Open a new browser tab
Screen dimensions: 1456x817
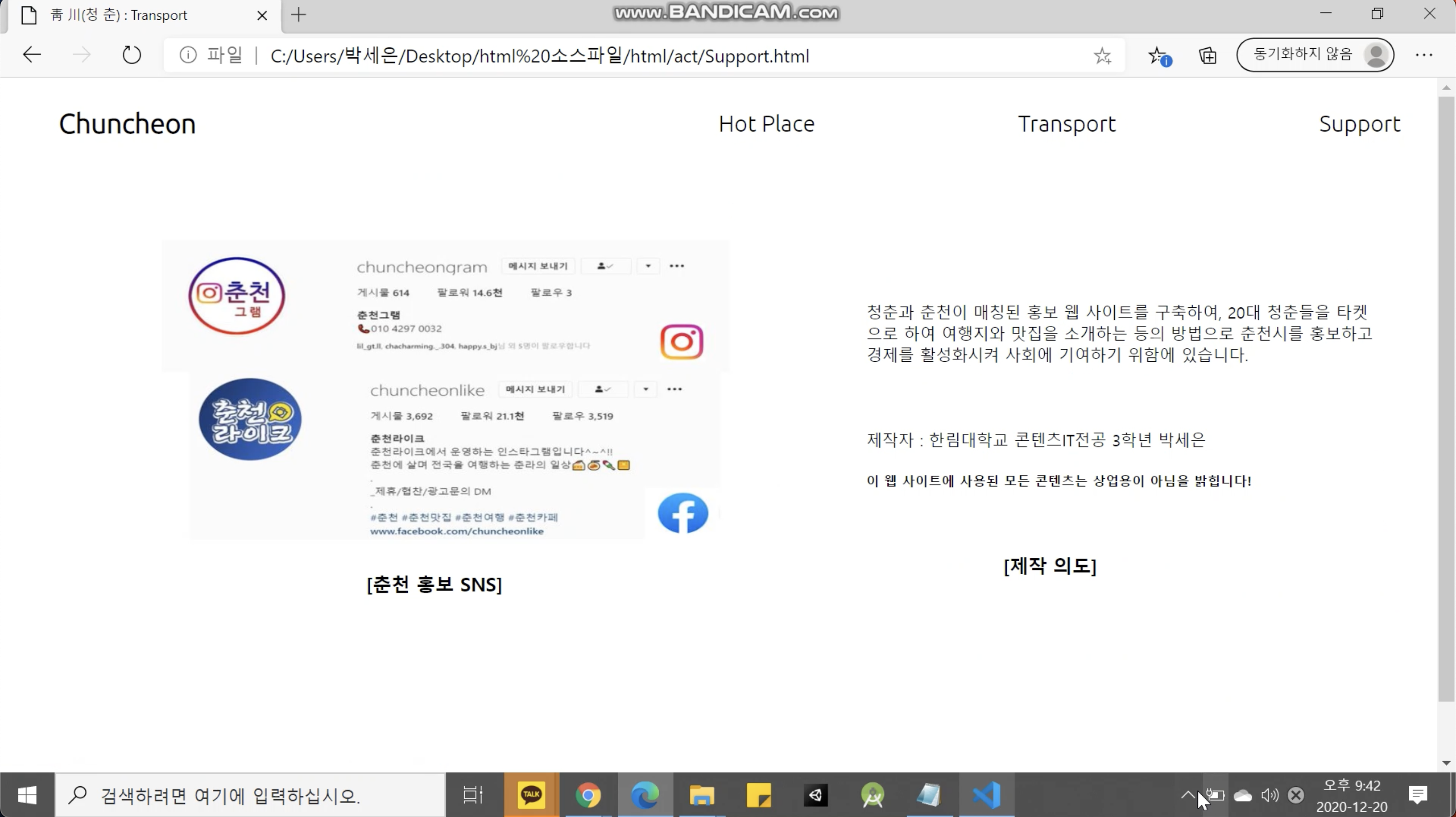(299, 15)
